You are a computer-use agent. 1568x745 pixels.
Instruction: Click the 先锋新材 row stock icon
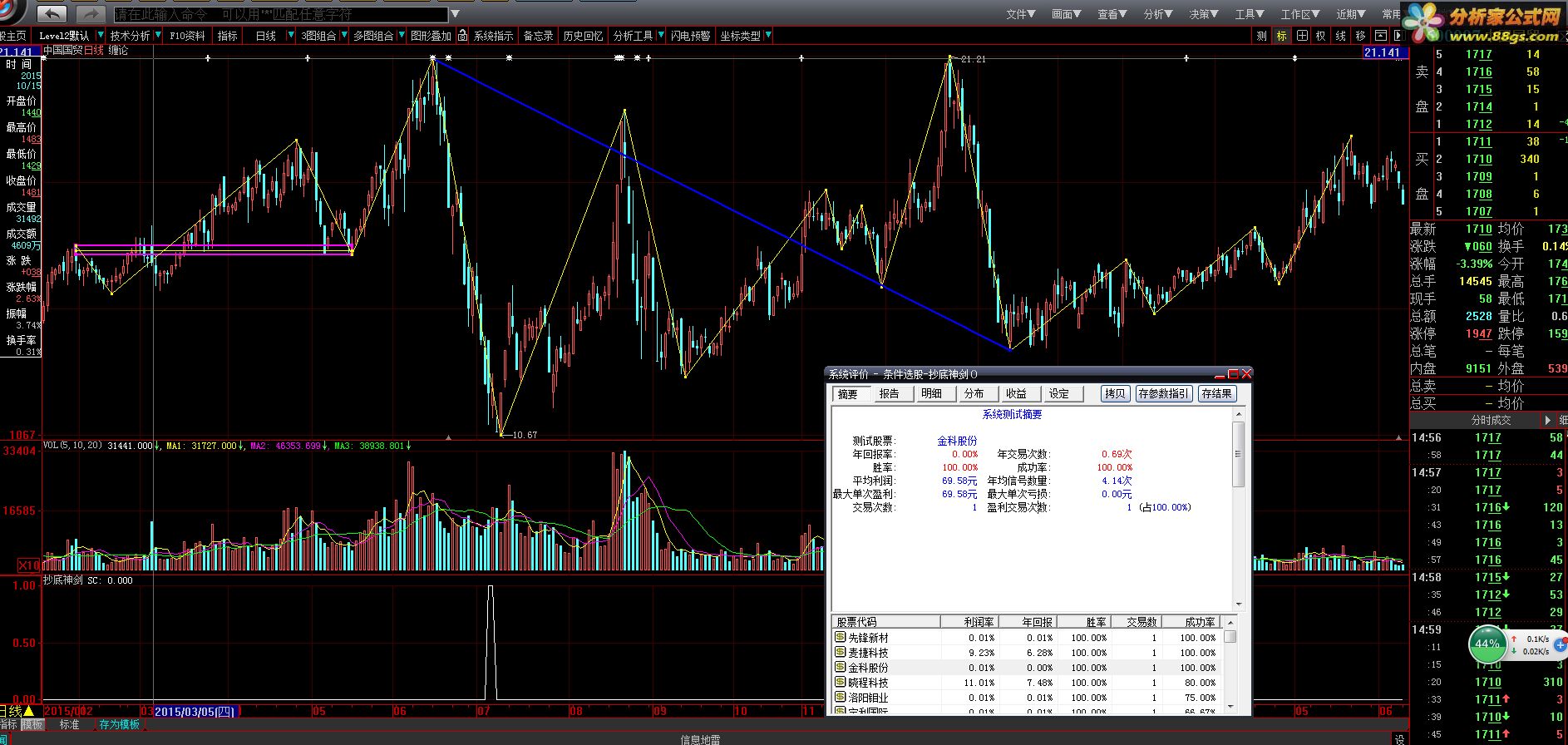tap(840, 637)
